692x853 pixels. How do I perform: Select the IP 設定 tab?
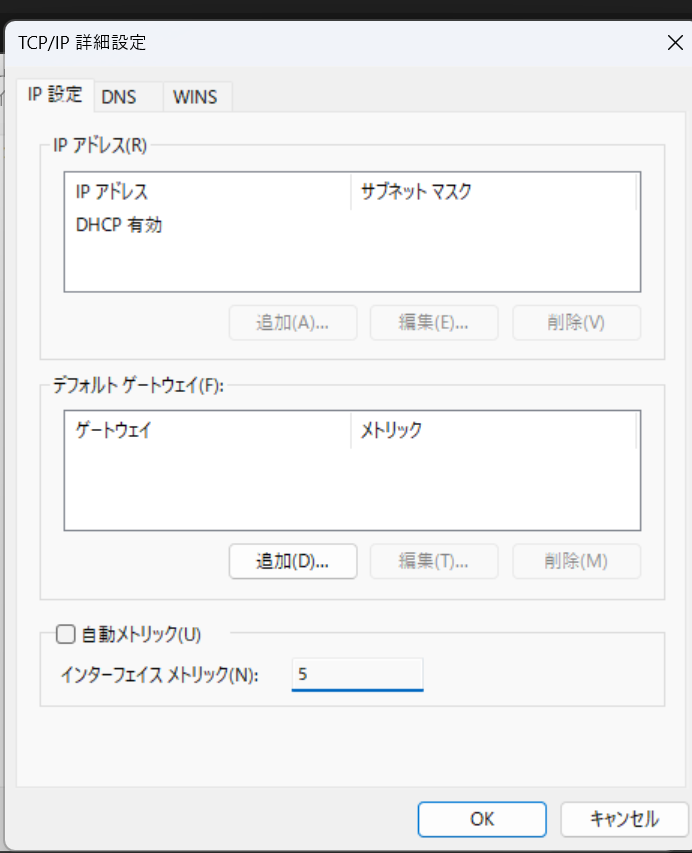point(55,96)
